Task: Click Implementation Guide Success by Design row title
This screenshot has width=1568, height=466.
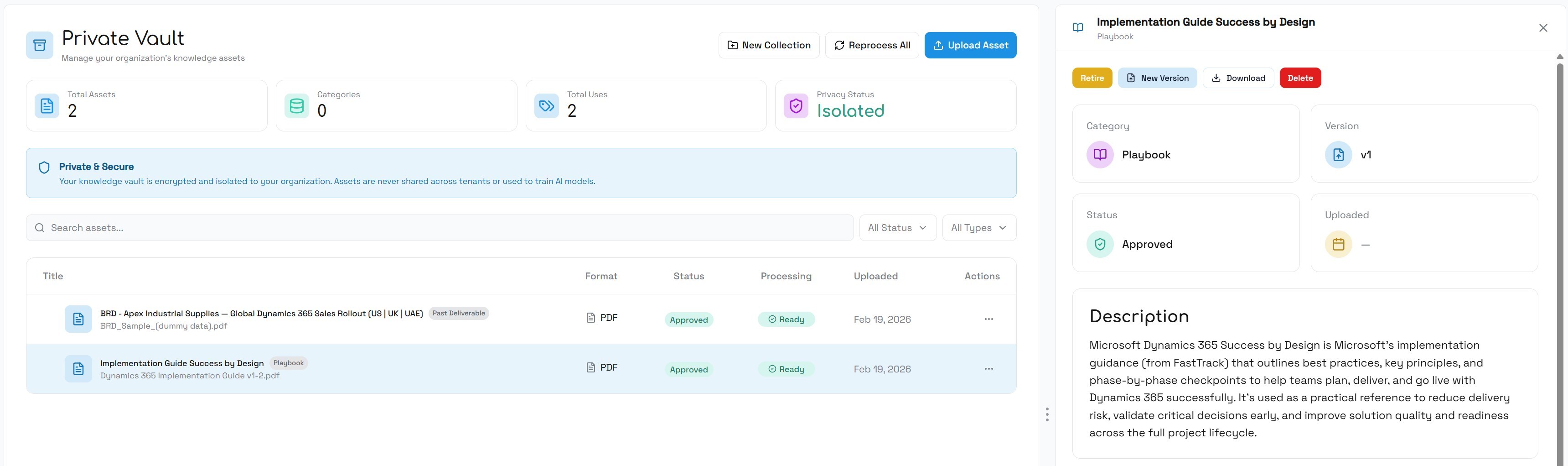Action: [x=182, y=364]
